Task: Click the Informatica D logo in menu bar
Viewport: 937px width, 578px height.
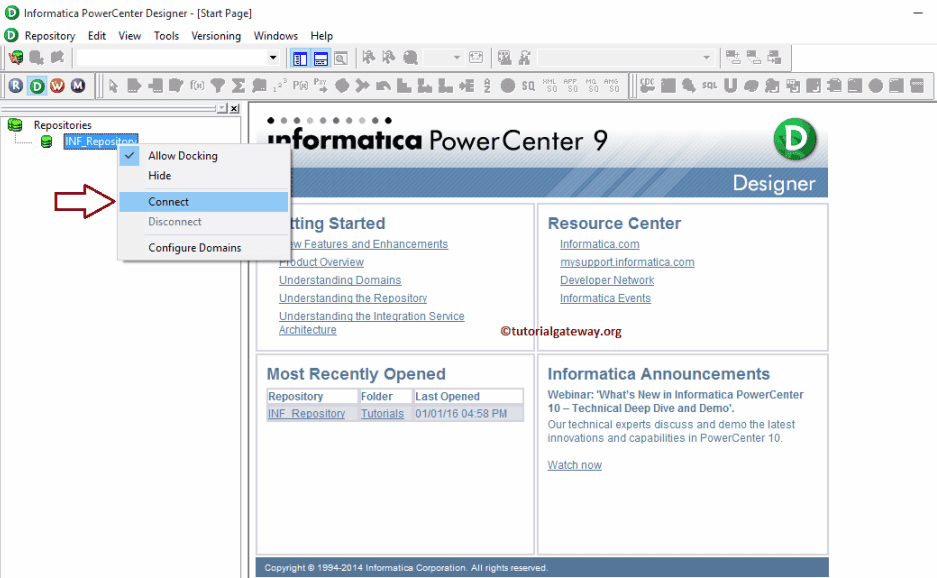Action: (x=11, y=35)
